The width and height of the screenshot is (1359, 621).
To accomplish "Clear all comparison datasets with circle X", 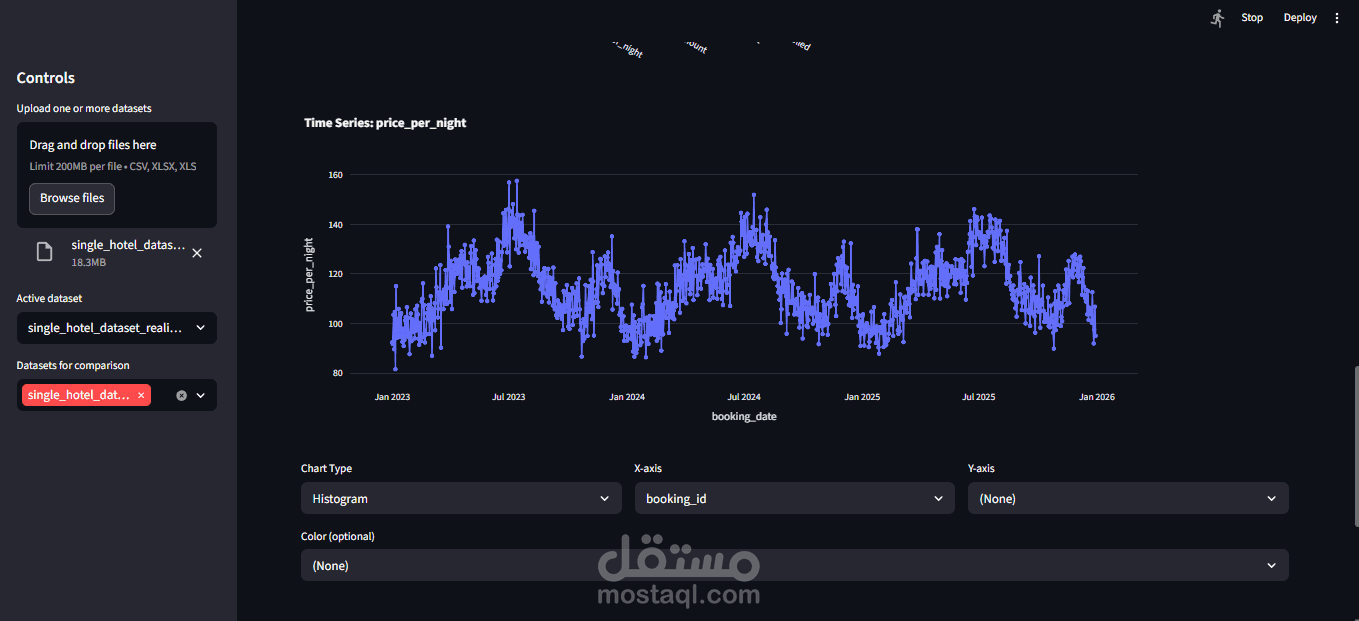I will [181, 395].
